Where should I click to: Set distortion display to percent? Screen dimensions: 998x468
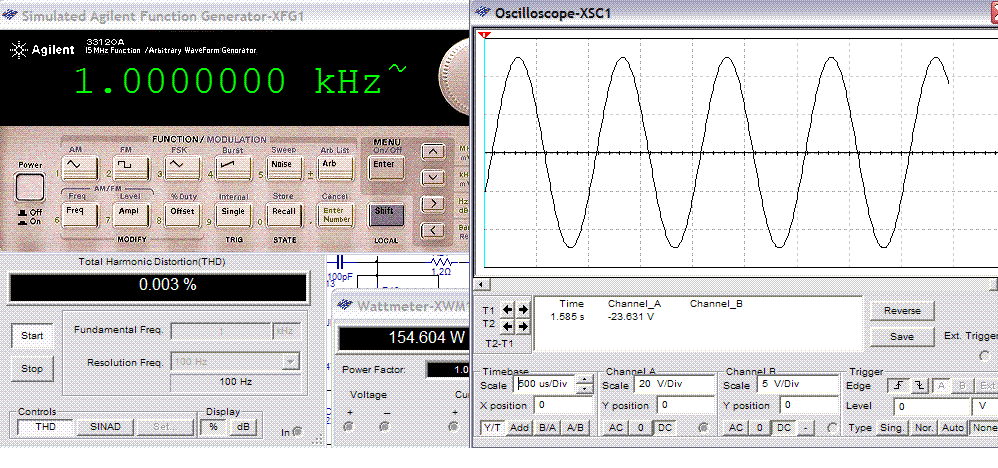[x=213, y=427]
